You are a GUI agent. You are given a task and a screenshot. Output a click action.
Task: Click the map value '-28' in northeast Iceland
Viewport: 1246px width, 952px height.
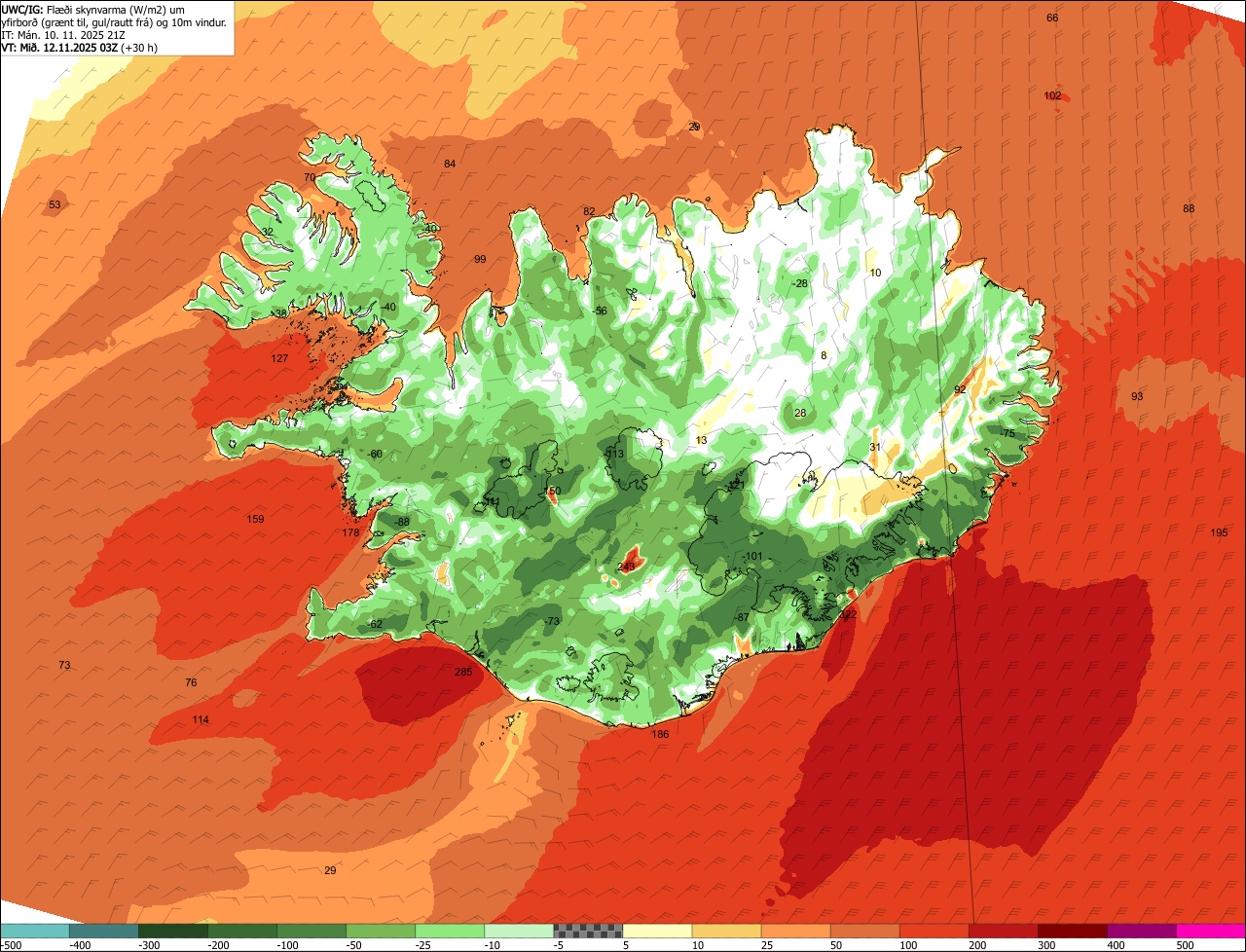click(x=800, y=283)
